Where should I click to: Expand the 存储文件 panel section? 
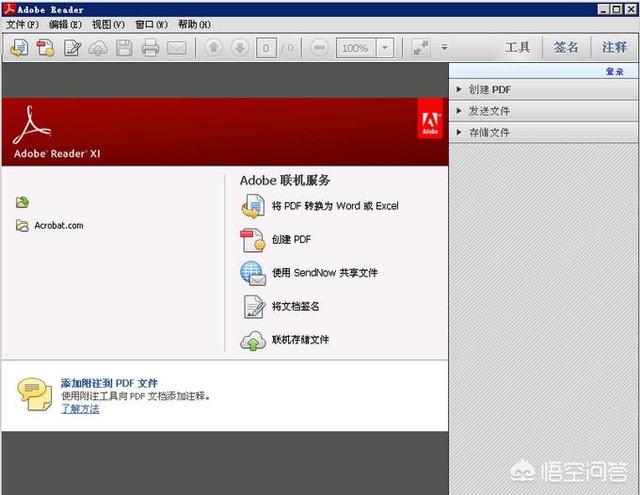coord(543,132)
